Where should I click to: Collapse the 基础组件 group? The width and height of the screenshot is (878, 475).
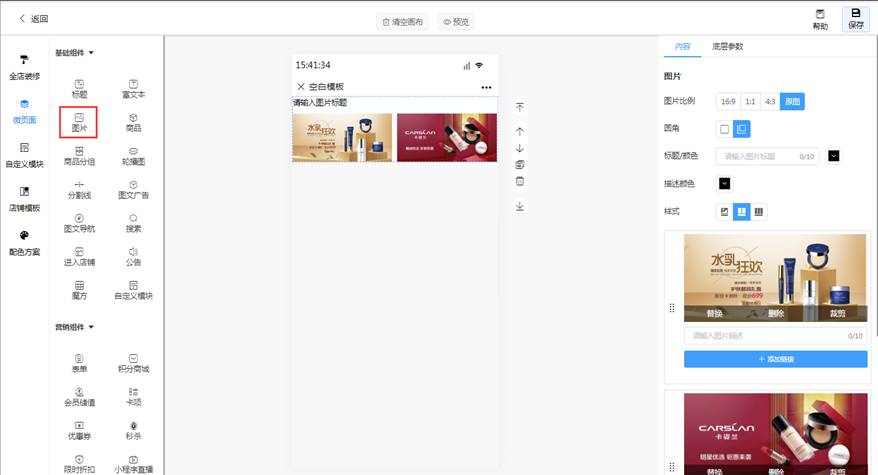click(74, 53)
